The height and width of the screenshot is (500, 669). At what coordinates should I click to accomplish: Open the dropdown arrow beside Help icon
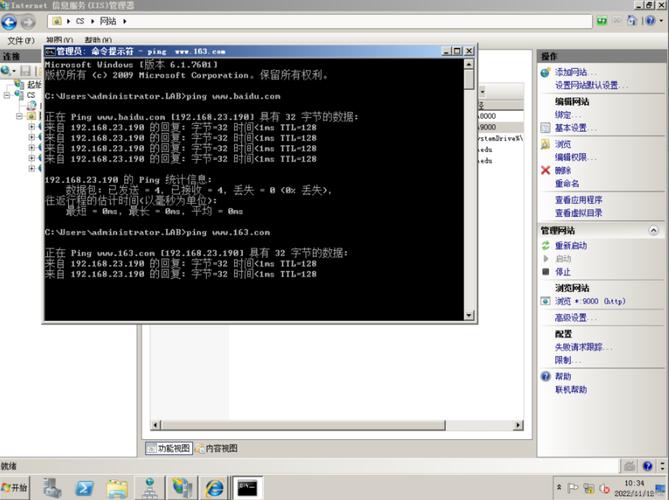pyautogui.click(x=661, y=20)
